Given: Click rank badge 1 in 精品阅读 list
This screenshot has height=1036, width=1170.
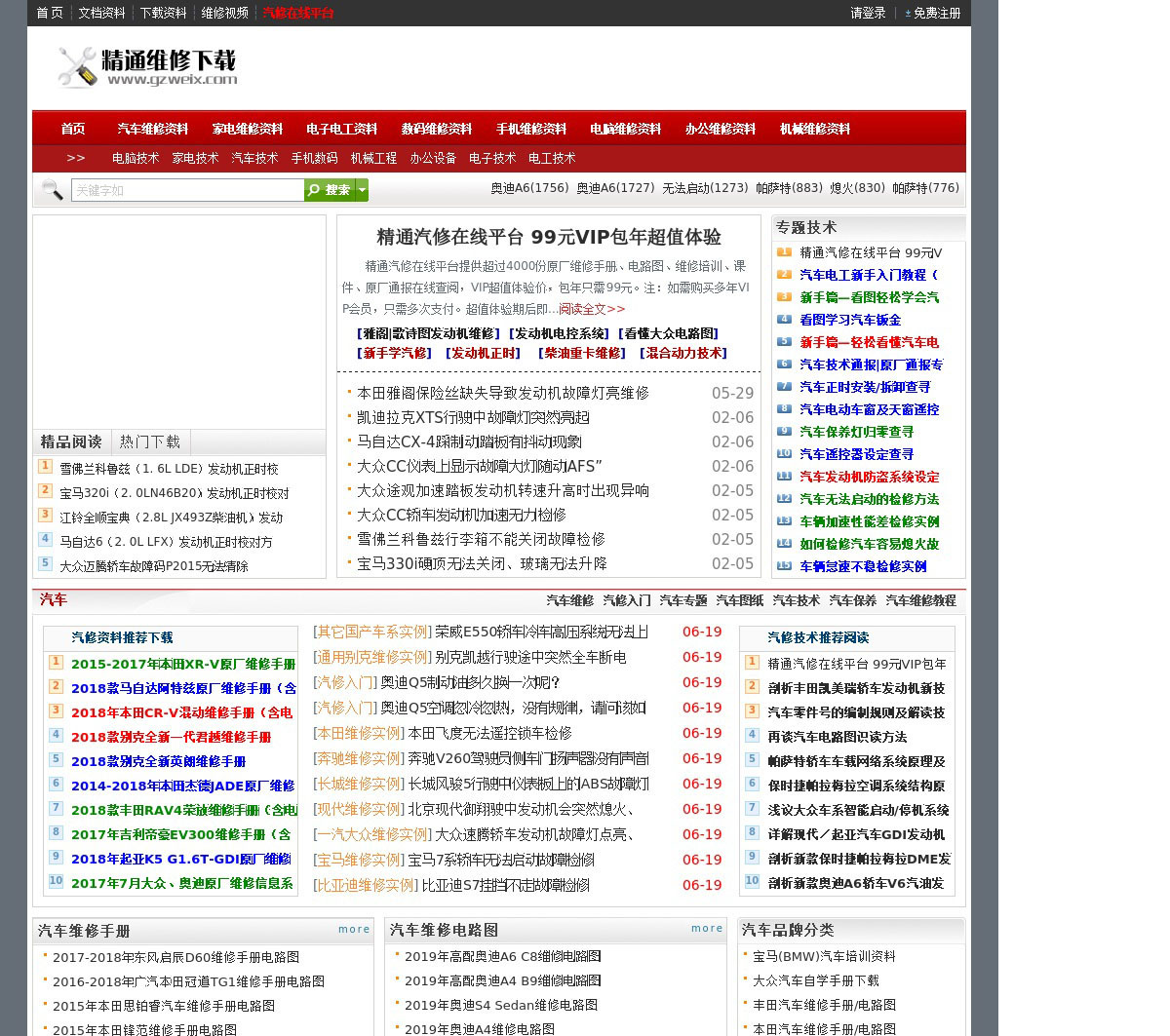Looking at the screenshot, I should [45, 467].
